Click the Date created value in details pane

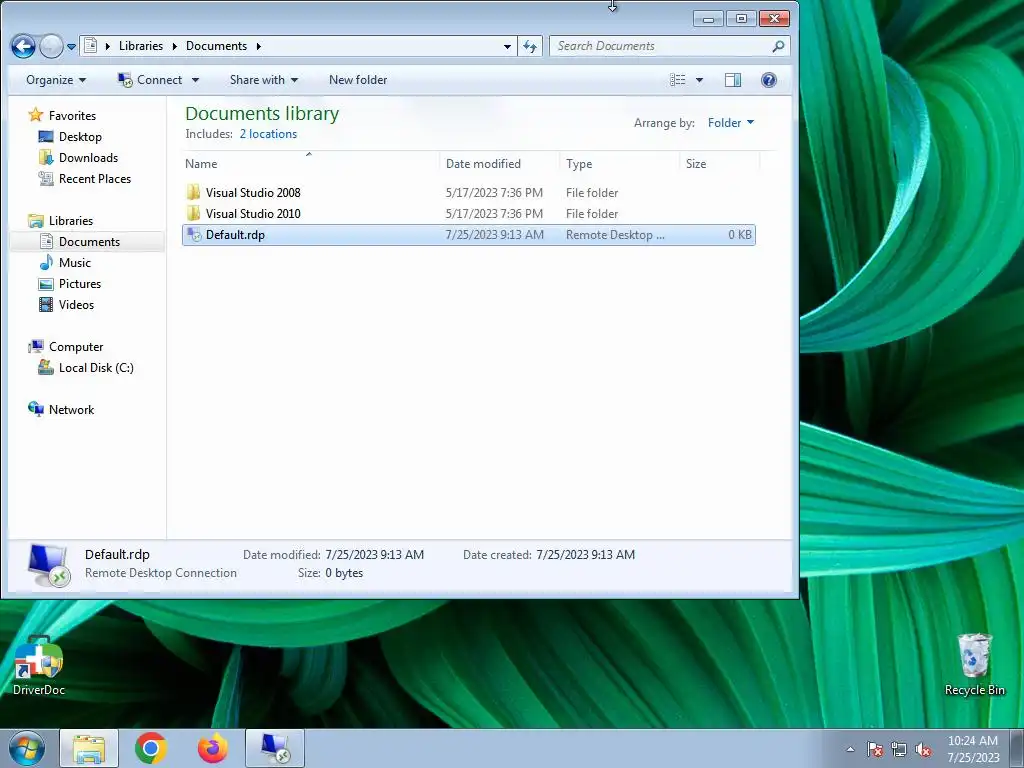585,554
